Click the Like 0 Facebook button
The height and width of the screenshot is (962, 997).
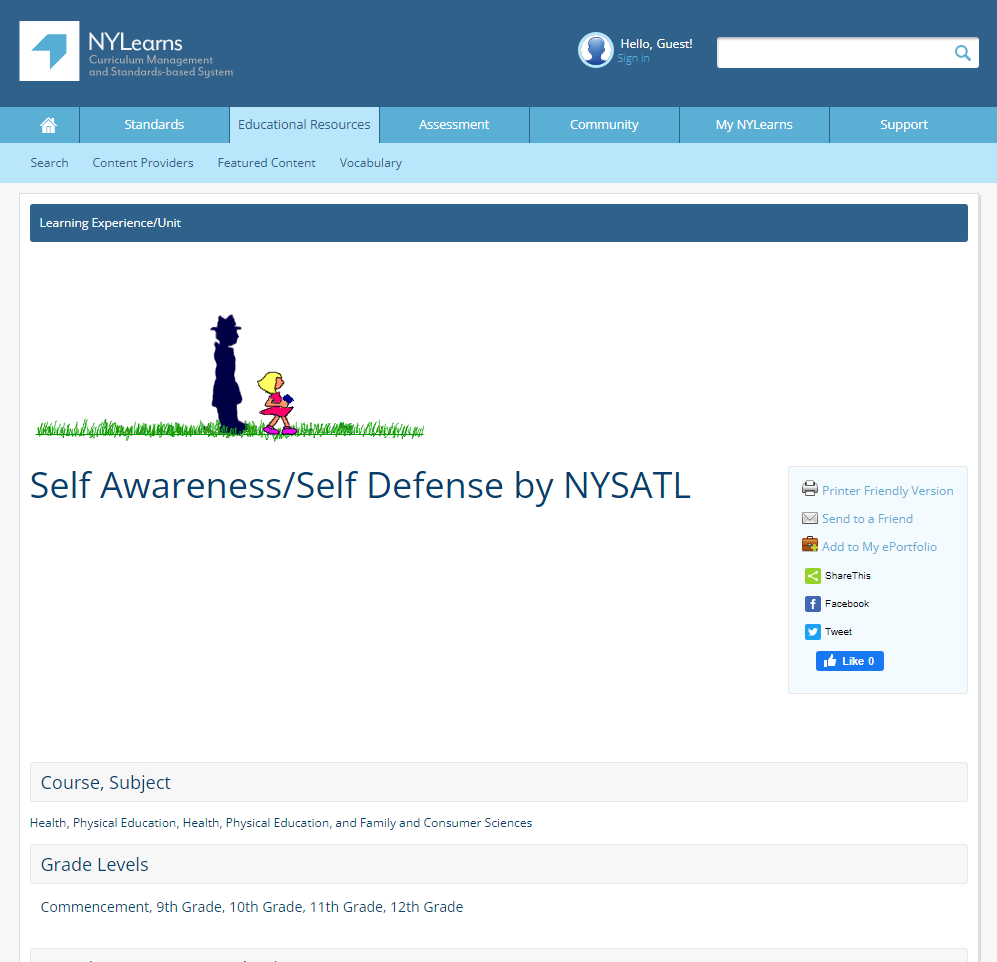[849, 660]
